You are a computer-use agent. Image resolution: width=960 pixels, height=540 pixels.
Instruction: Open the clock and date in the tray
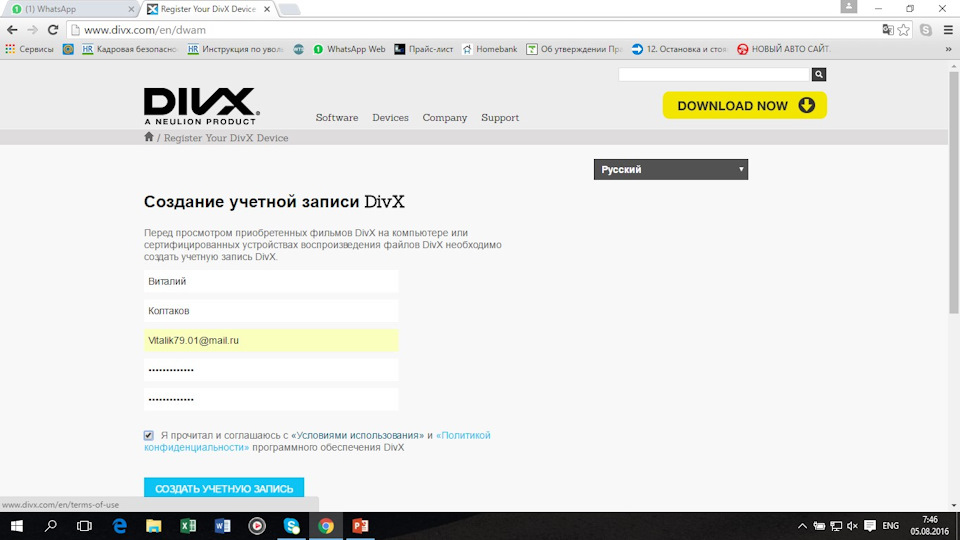929,526
